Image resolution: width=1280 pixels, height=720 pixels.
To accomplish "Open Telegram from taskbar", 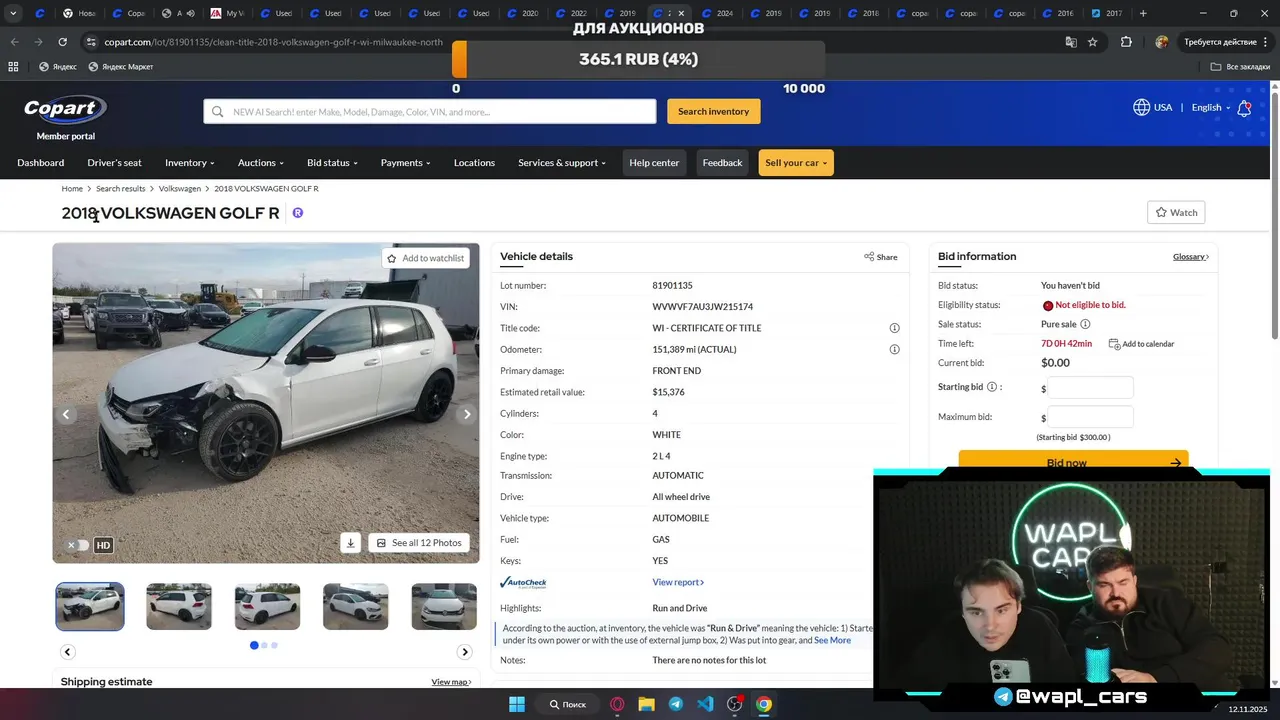I will point(676,704).
